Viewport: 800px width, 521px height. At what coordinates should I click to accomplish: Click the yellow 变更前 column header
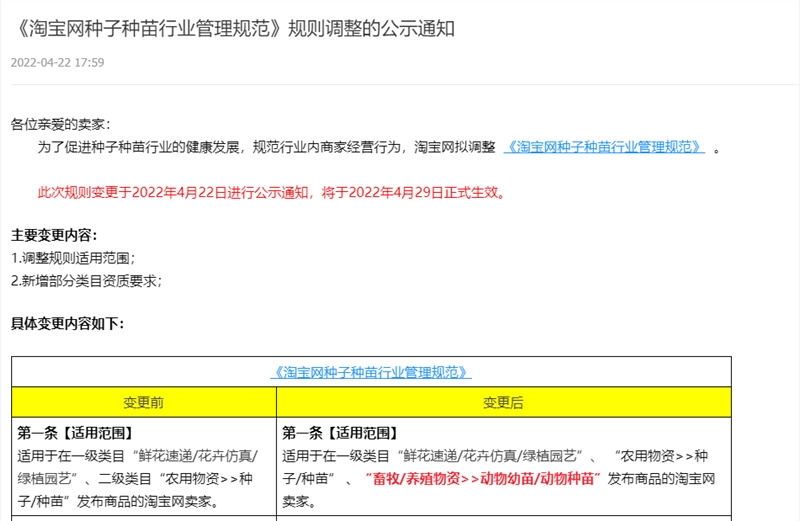pyautogui.click(x=144, y=402)
